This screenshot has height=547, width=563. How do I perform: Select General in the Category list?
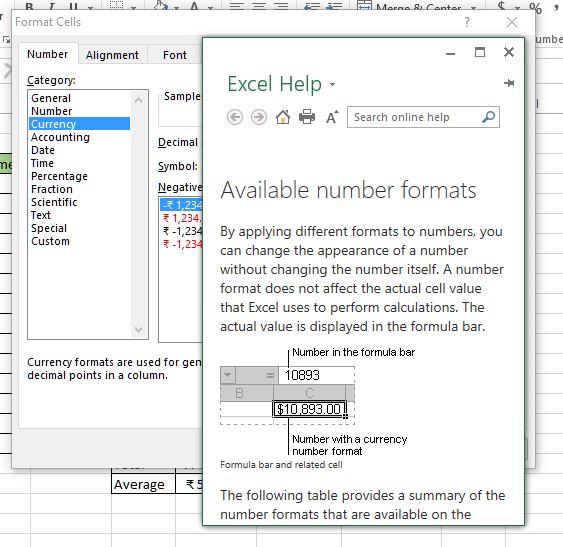79,98
